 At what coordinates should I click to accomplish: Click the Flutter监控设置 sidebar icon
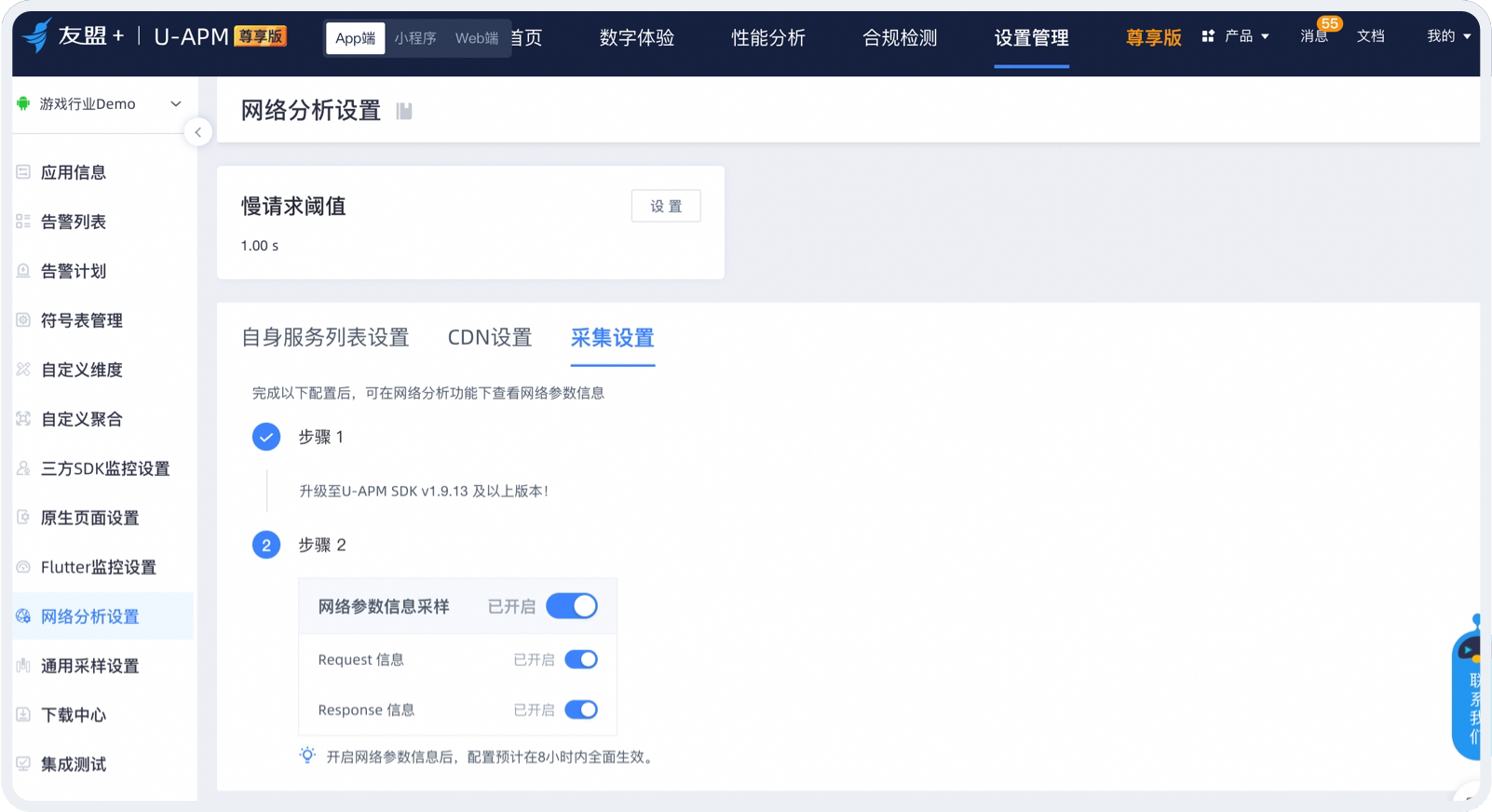(x=23, y=567)
